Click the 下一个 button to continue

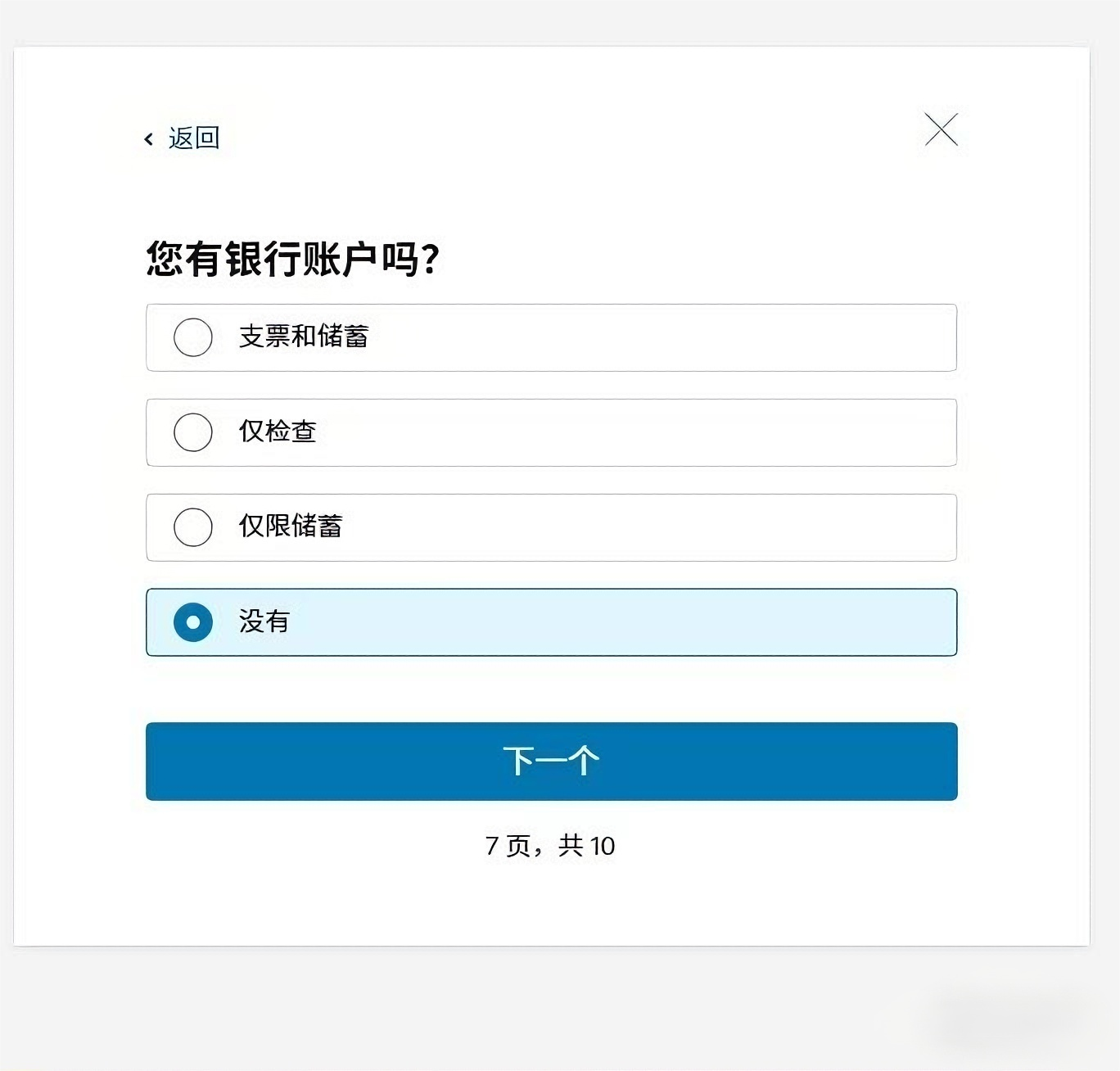[x=551, y=761]
